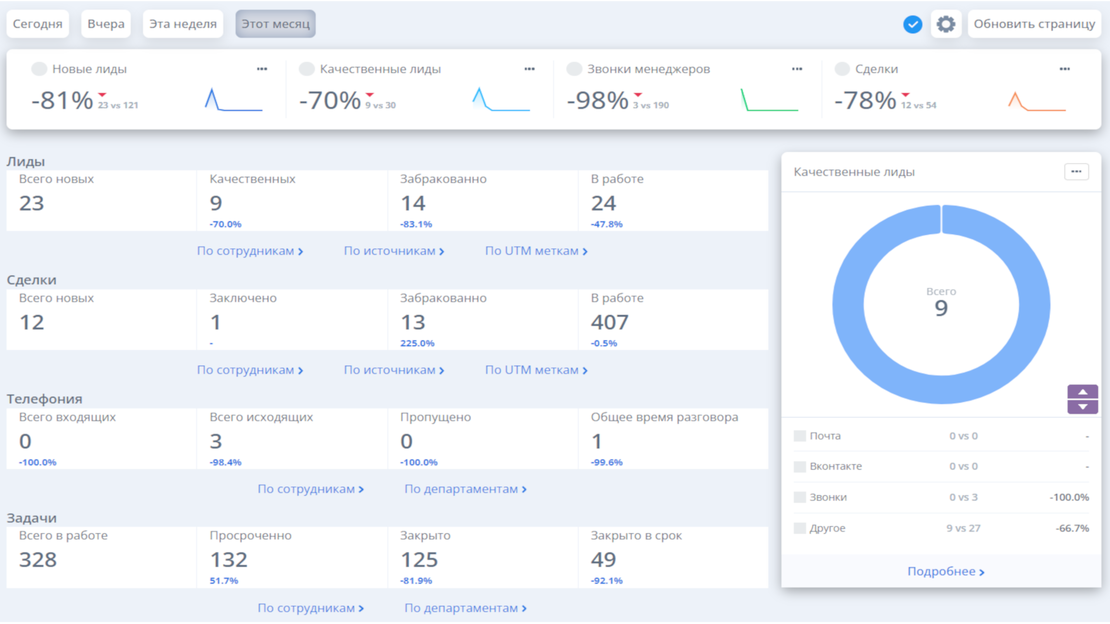
Task: Expand Сделки По источникам breakdown
Action: coord(394,370)
